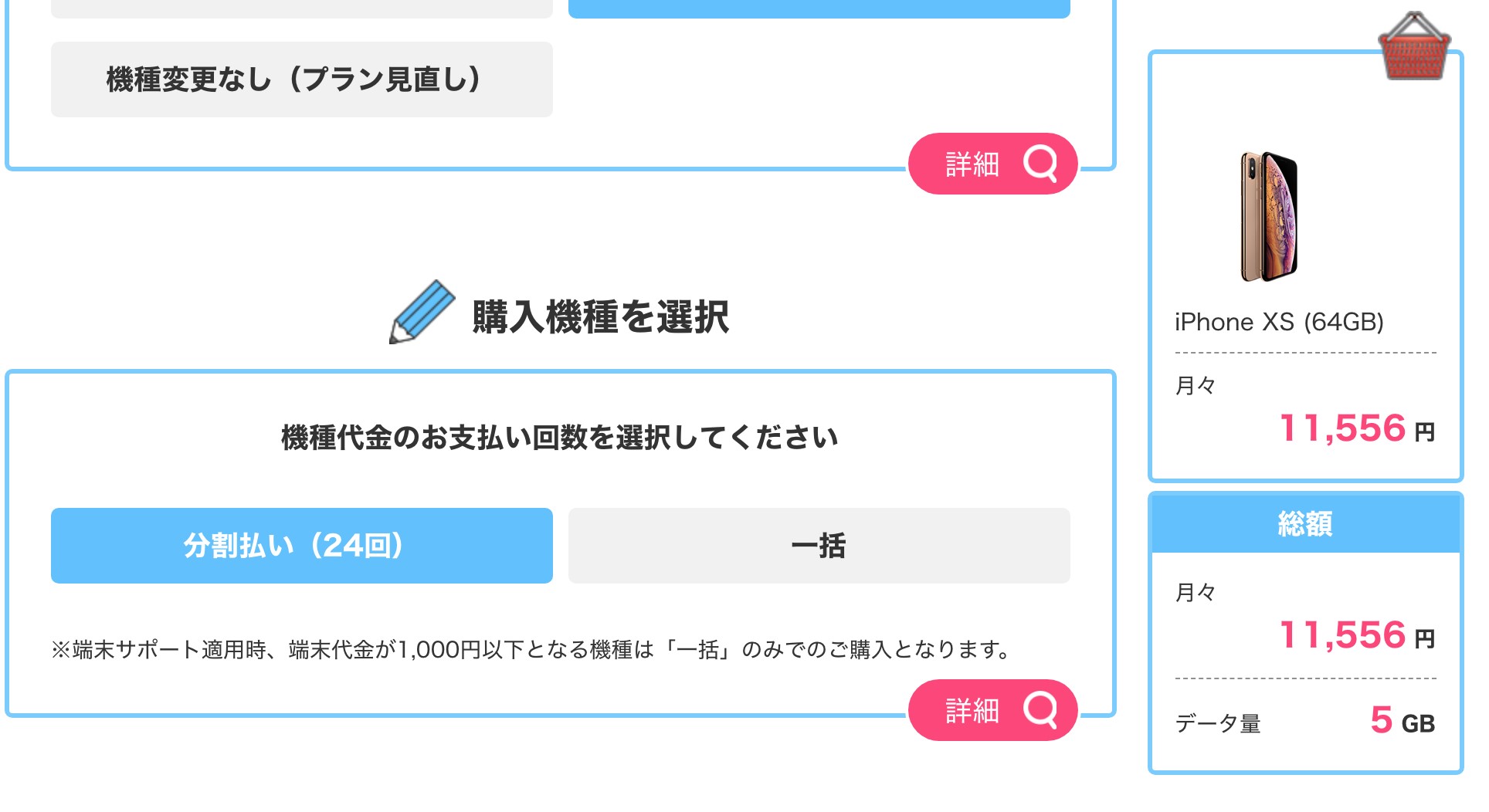This screenshot has height=812, width=1489.
Task: Click the blue pencil icon beside 購入機種を選択
Action: tap(422, 312)
